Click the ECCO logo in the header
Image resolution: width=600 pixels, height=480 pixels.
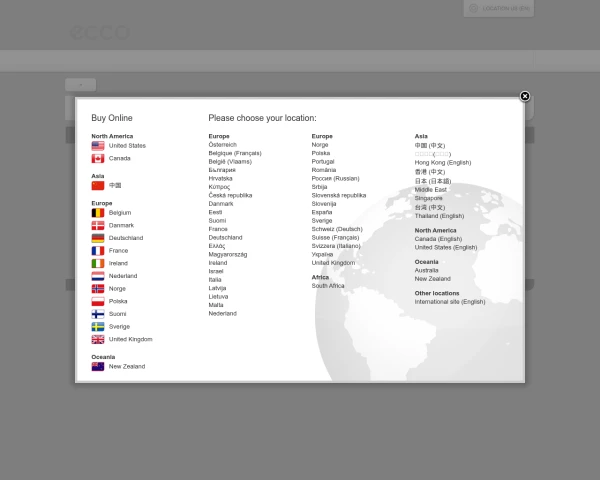tap(100, 32)
